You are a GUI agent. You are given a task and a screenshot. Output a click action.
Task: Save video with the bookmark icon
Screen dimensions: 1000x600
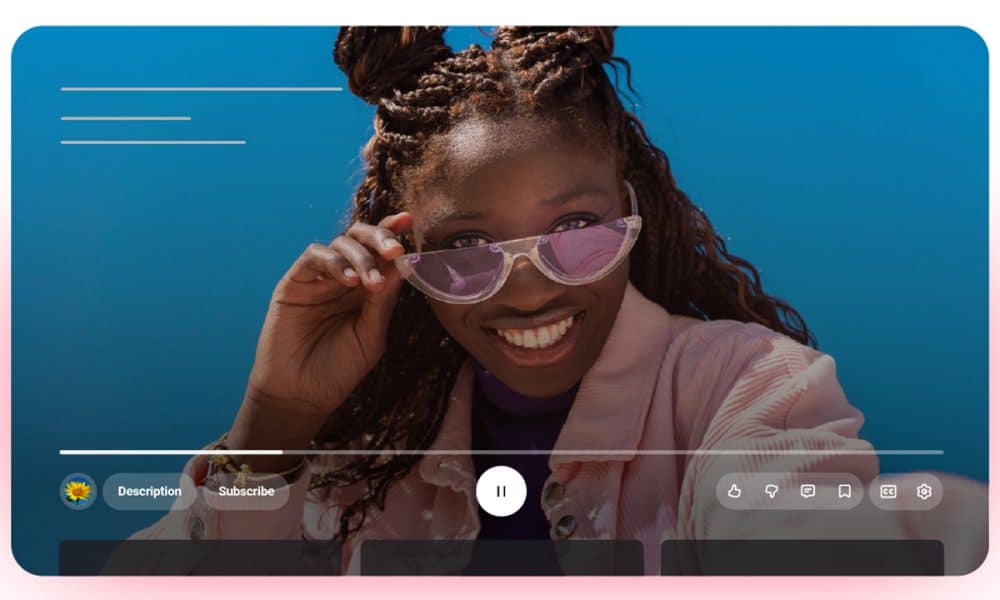845,491
